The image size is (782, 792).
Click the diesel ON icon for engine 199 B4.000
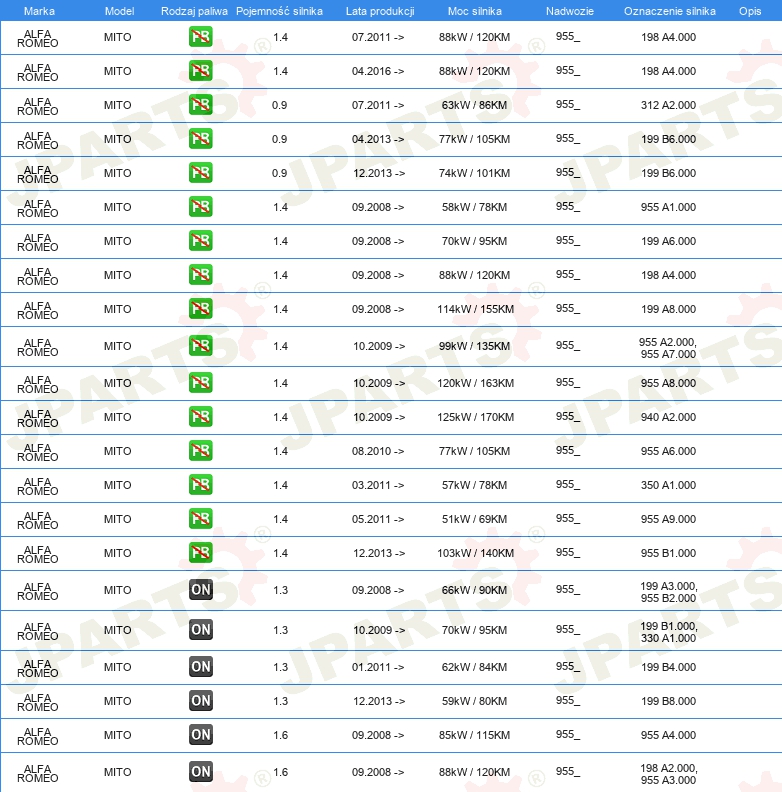tap(200, 667)
